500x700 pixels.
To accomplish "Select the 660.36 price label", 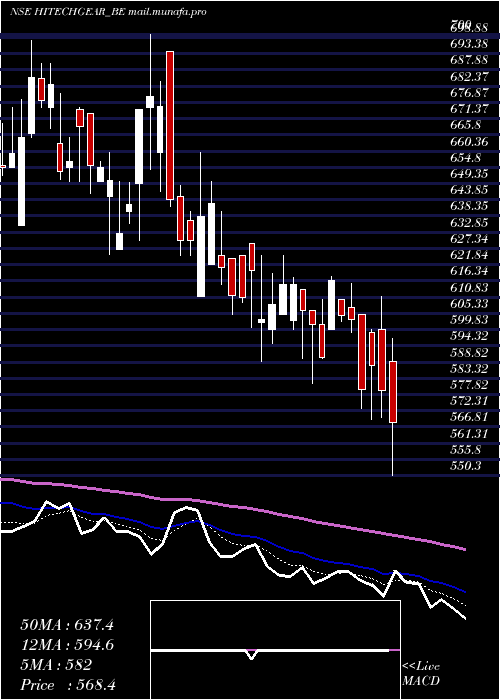I will (469, 142).
